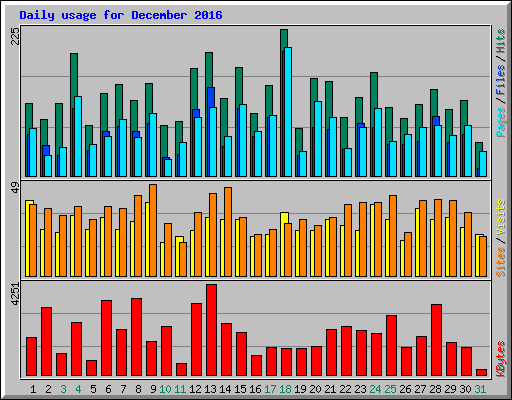Select day label 13 on the x-axis
The width and height of the screenshot is (512, 400).
coord(210,389)
